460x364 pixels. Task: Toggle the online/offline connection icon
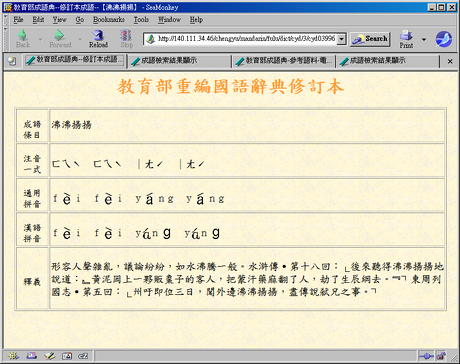coord(426,356)
